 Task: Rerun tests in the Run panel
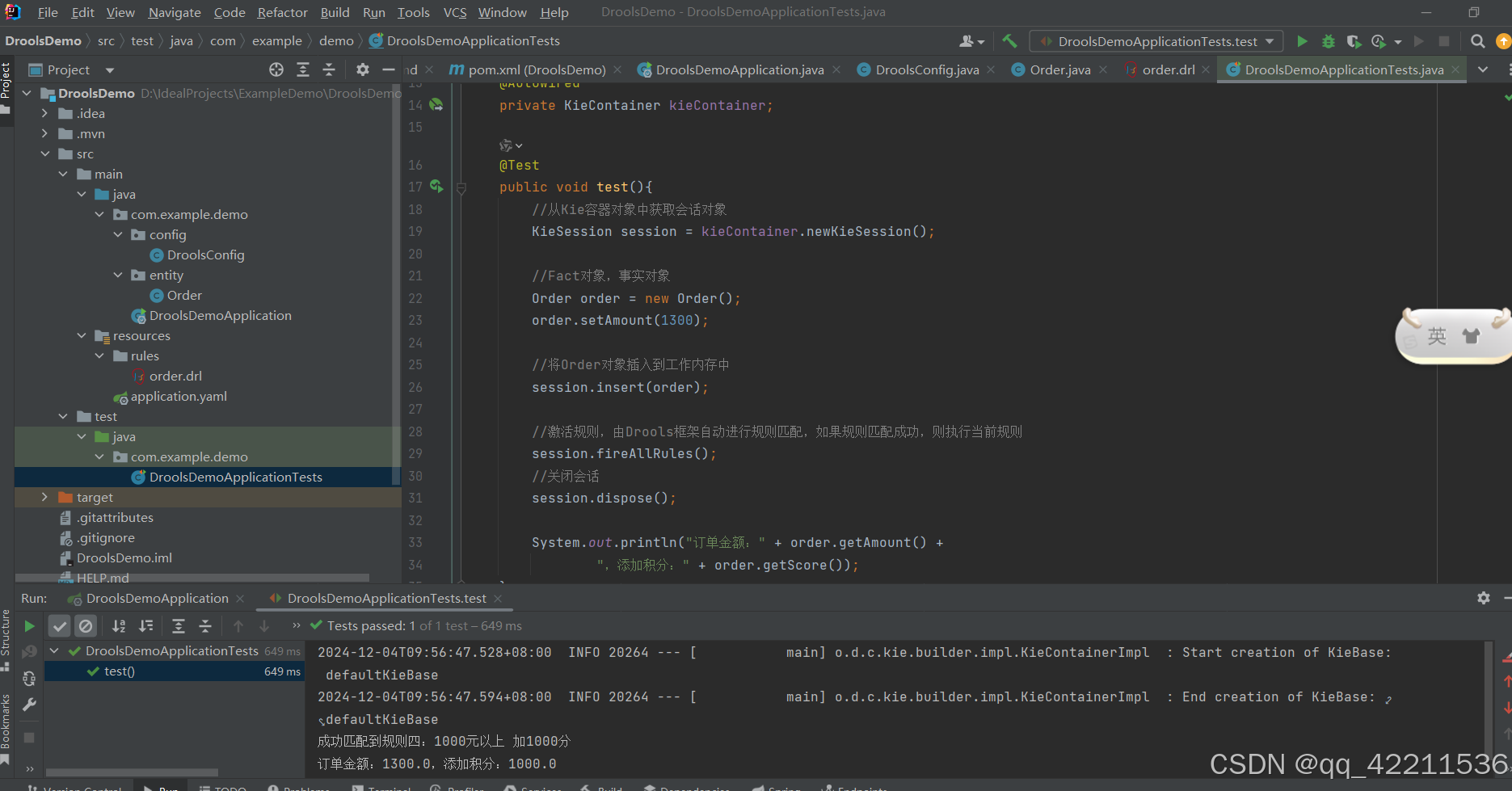click(x=29, y=626)
